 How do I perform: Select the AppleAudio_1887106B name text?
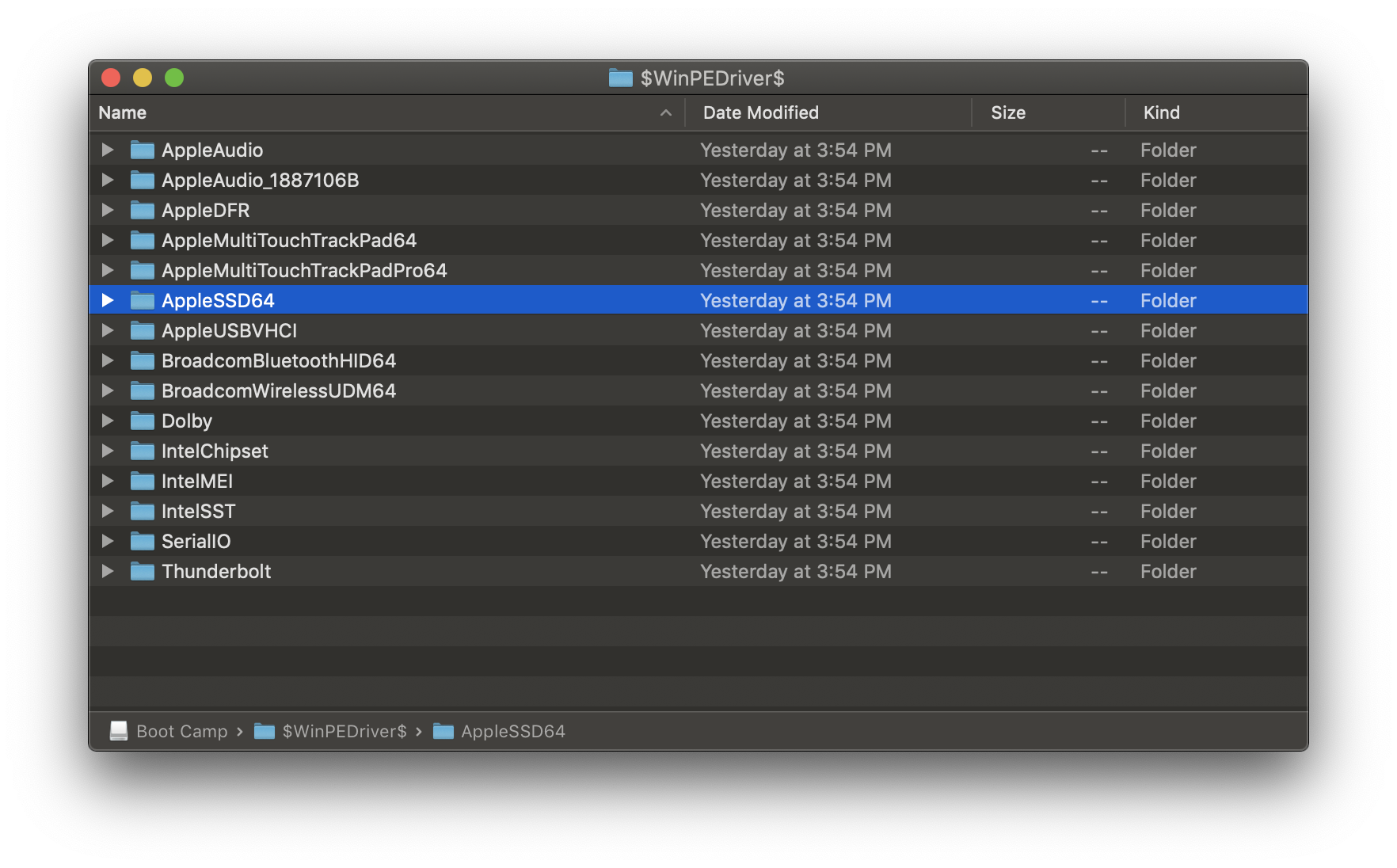tap(261, 180)
